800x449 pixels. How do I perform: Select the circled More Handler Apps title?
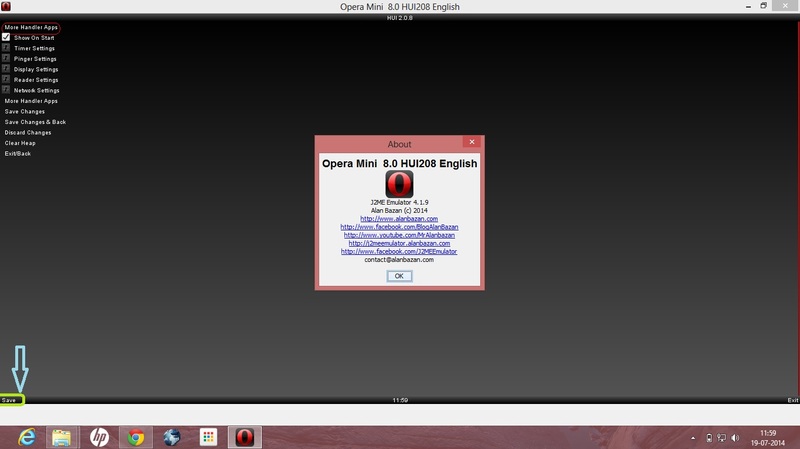[x=31, y=28]
